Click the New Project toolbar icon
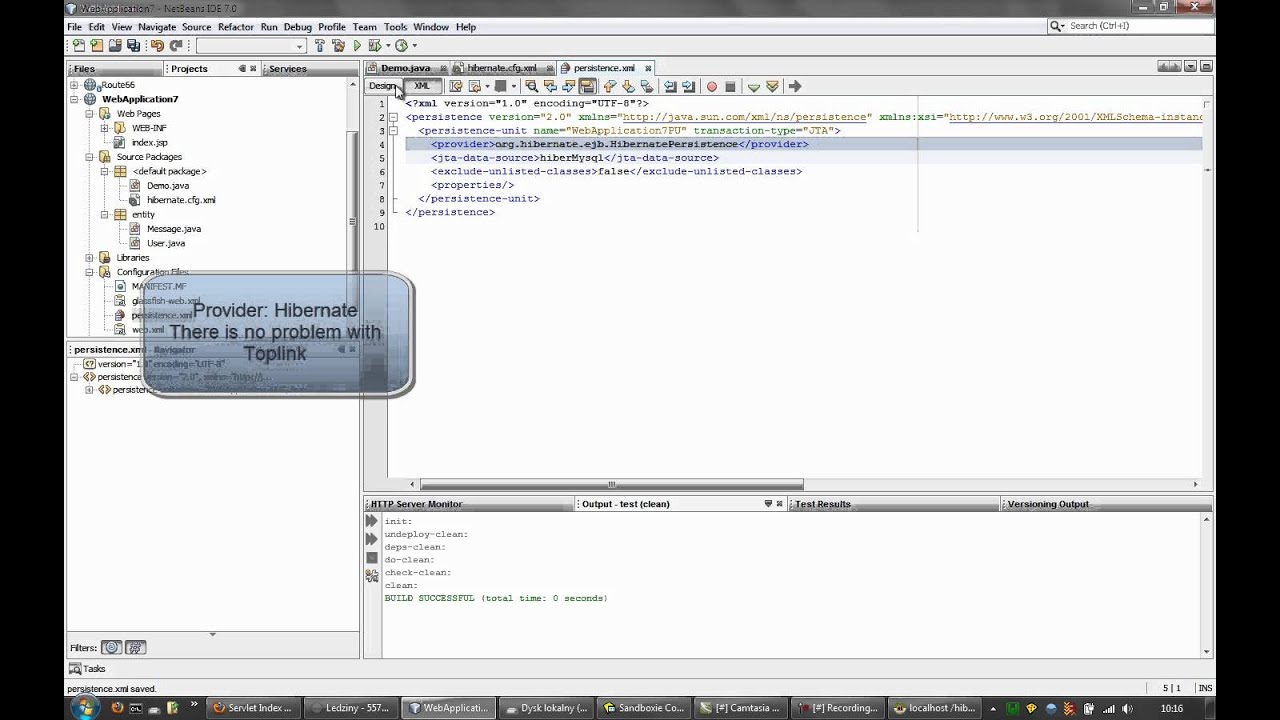Viewport: 1280px width, 720px height. 97,45
